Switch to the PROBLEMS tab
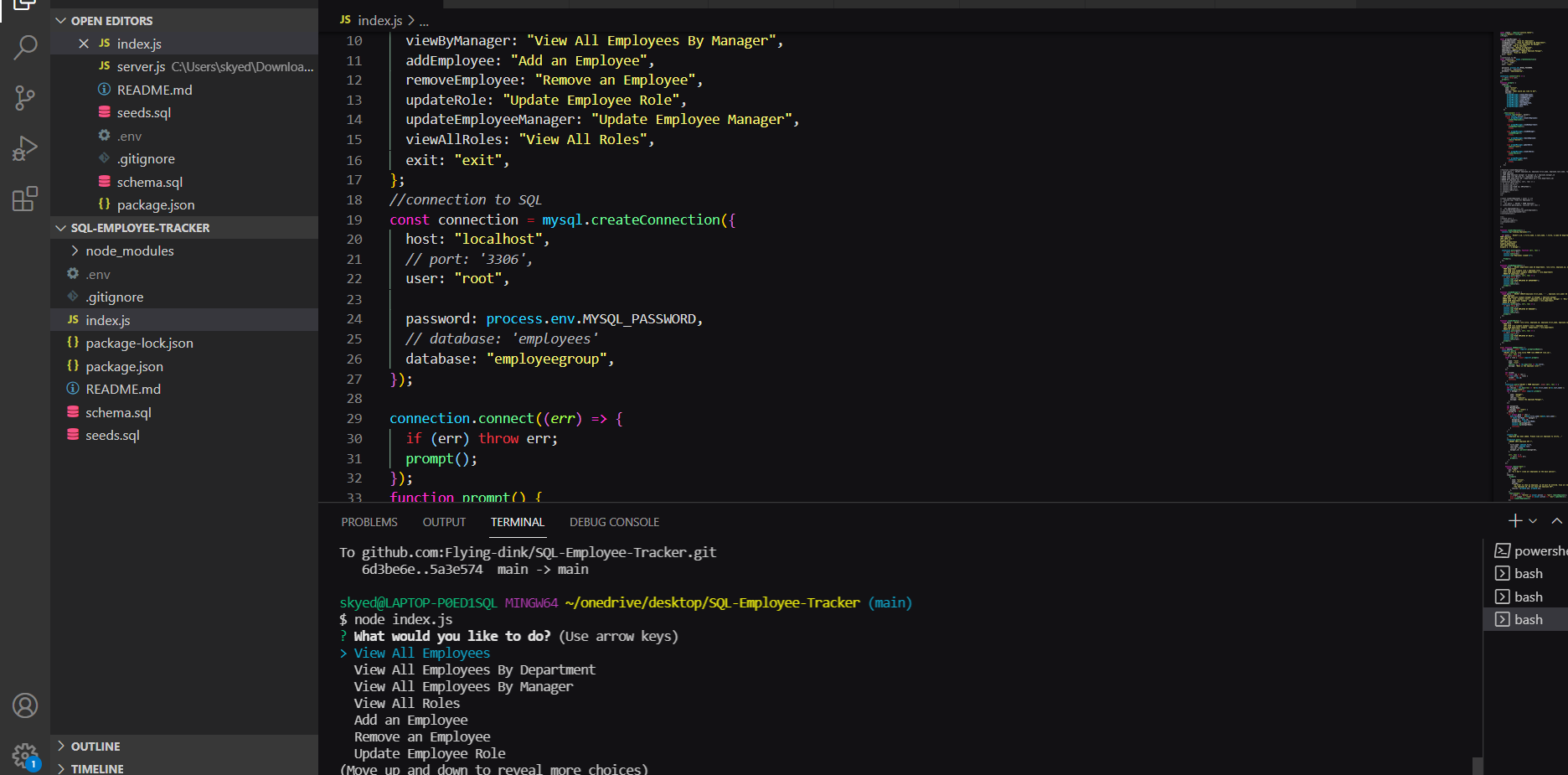The width and height of the screenshot is (1568, 775). (369, 521)
